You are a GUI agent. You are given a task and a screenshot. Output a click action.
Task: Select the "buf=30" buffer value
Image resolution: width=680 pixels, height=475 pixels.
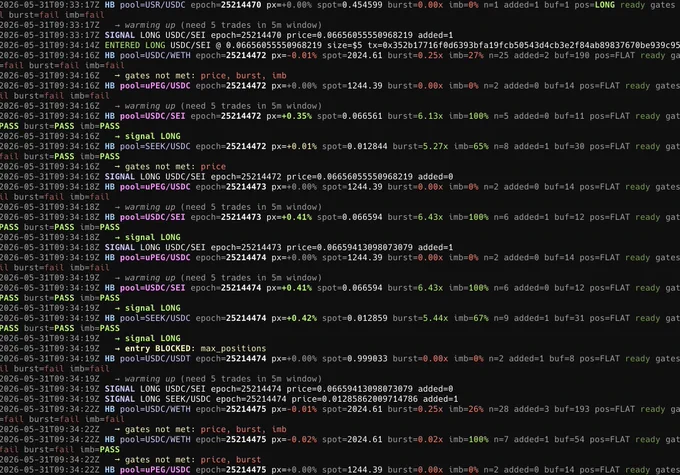569,146
